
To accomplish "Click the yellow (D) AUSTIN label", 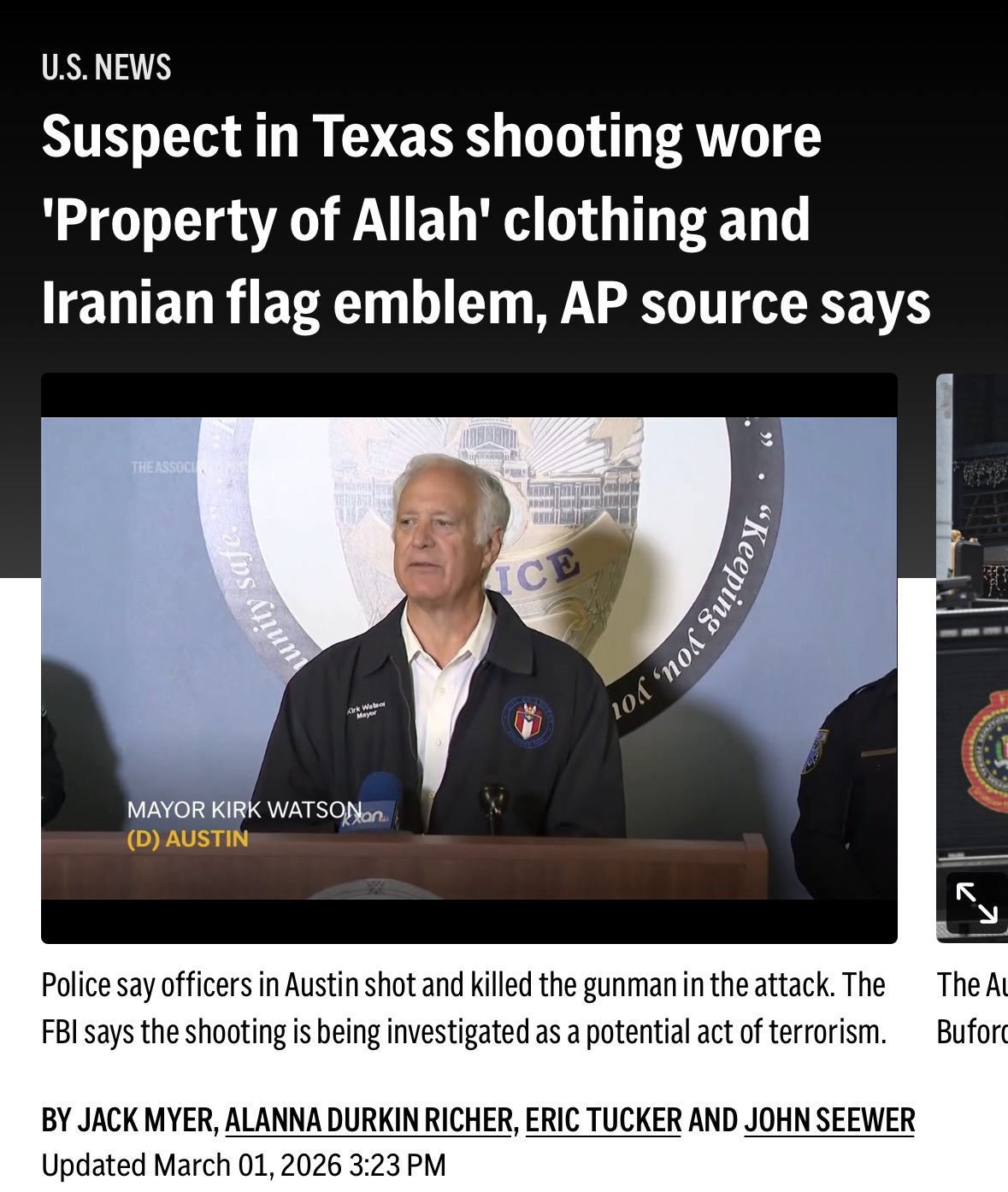I will click(x=187, y=838).
